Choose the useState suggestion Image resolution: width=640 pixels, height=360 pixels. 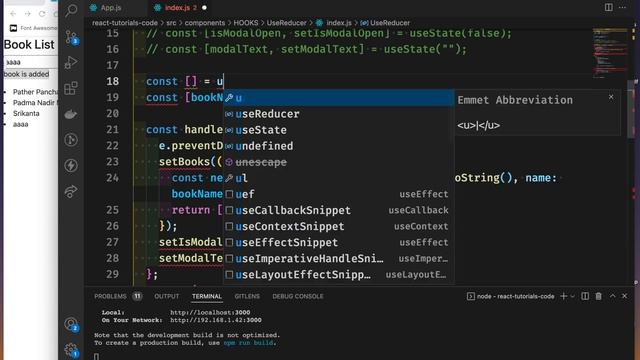339,130
